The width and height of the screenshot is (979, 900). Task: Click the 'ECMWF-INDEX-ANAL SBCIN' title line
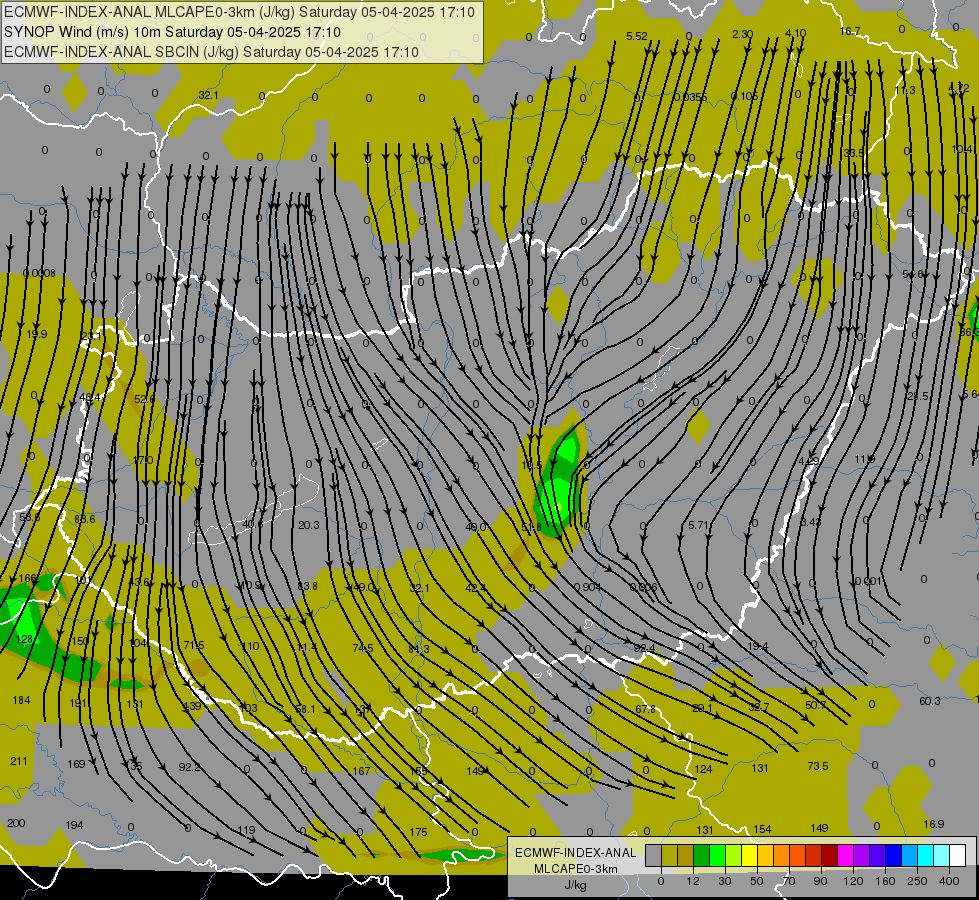point(211,52)
